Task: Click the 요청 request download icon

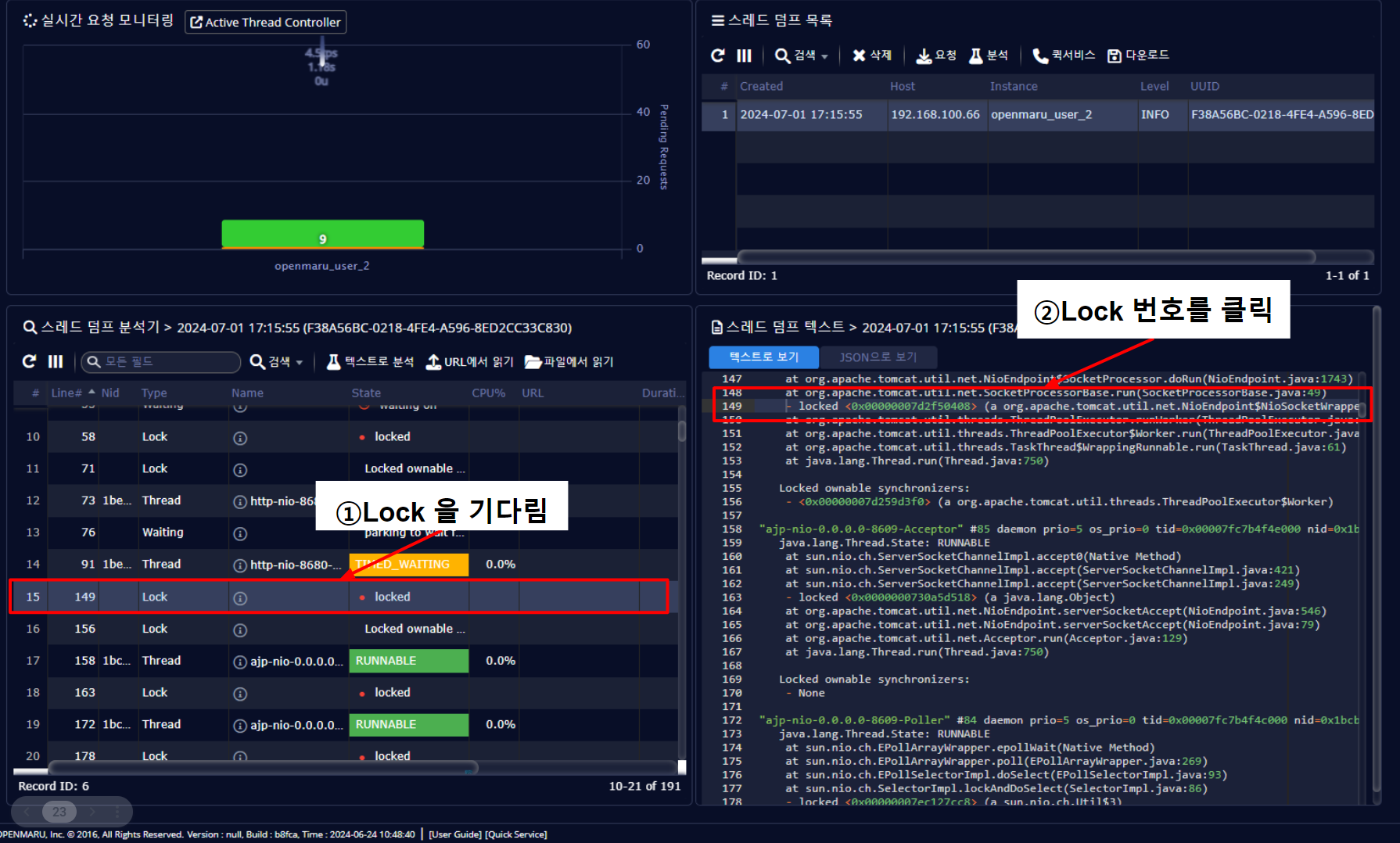Action: click(924, 56)
